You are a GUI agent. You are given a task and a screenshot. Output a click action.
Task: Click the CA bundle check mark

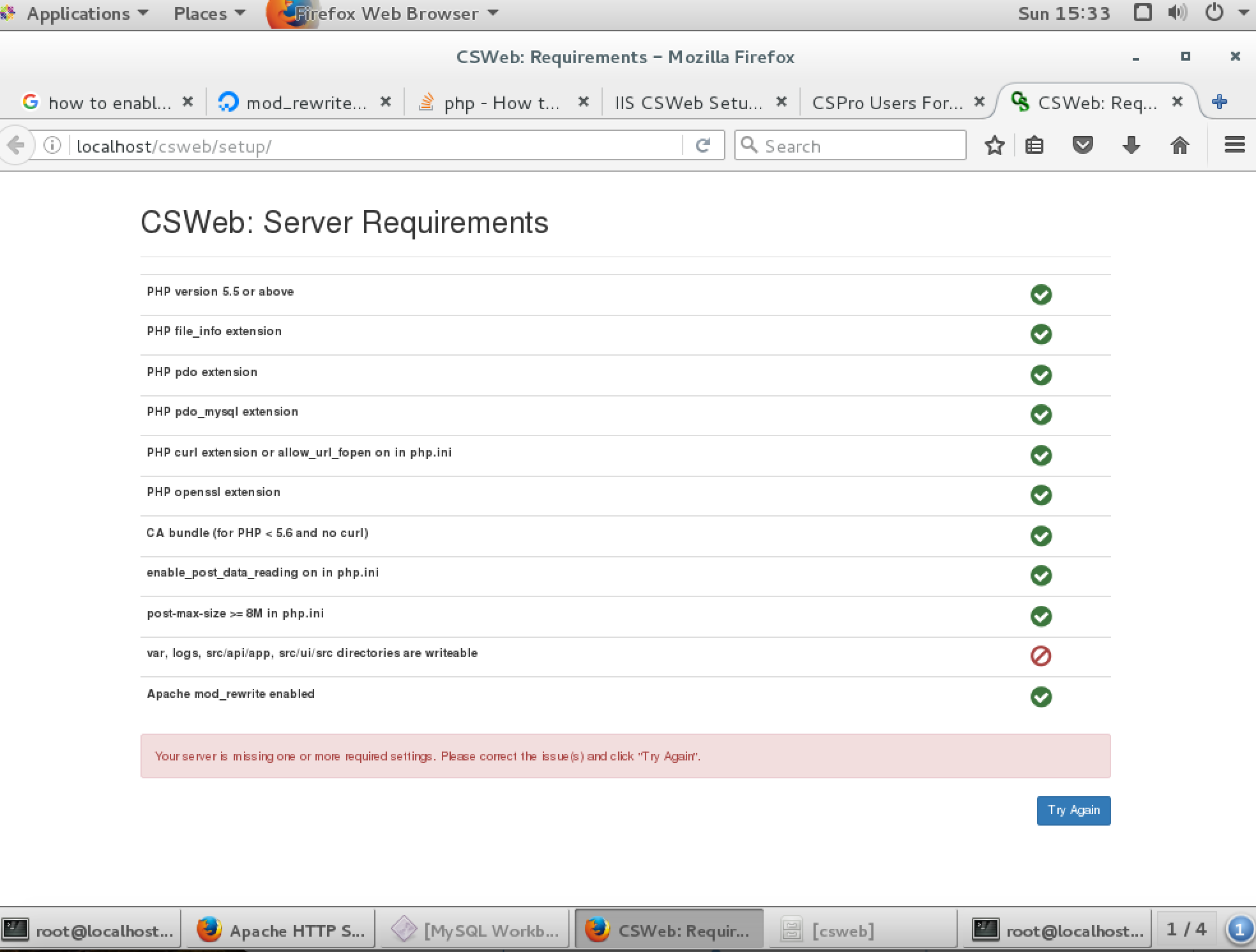point(1041,536)
